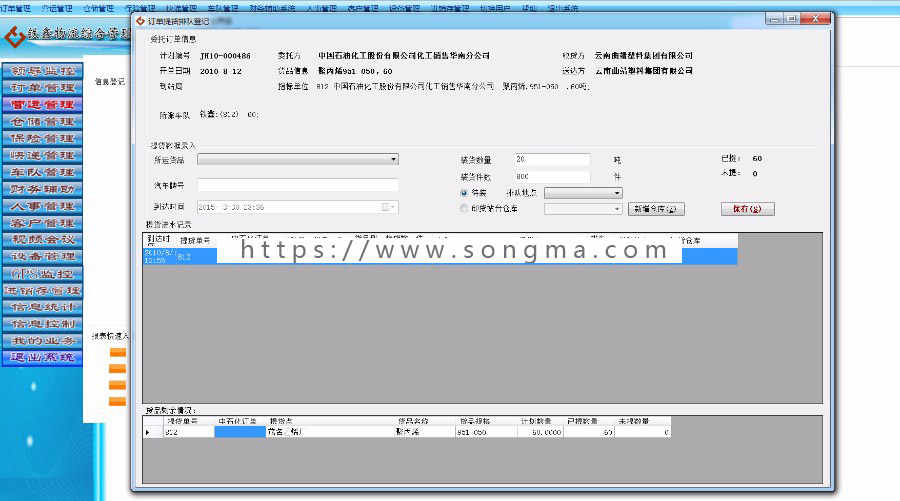Viewport: 900px width, 501px height.
Task: Click the 退出系统 sidebar button
Action: [42, 358]
